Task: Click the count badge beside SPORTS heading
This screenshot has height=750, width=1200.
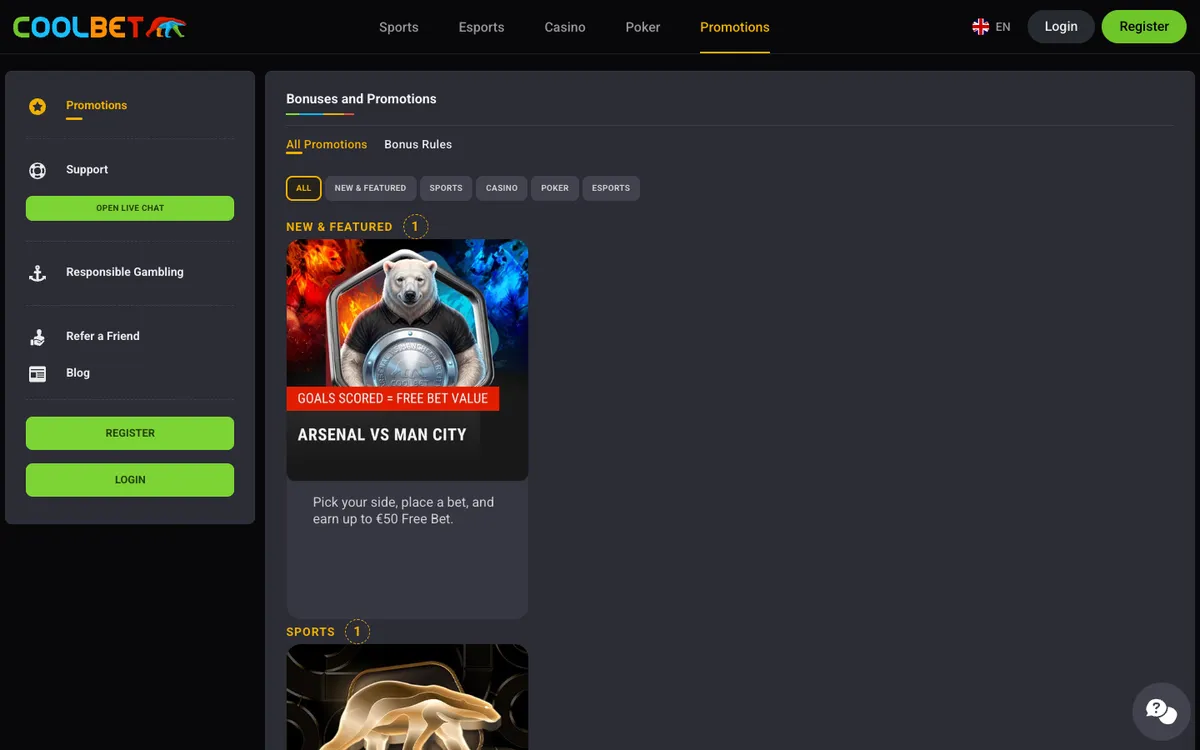Action: (357, 632)
